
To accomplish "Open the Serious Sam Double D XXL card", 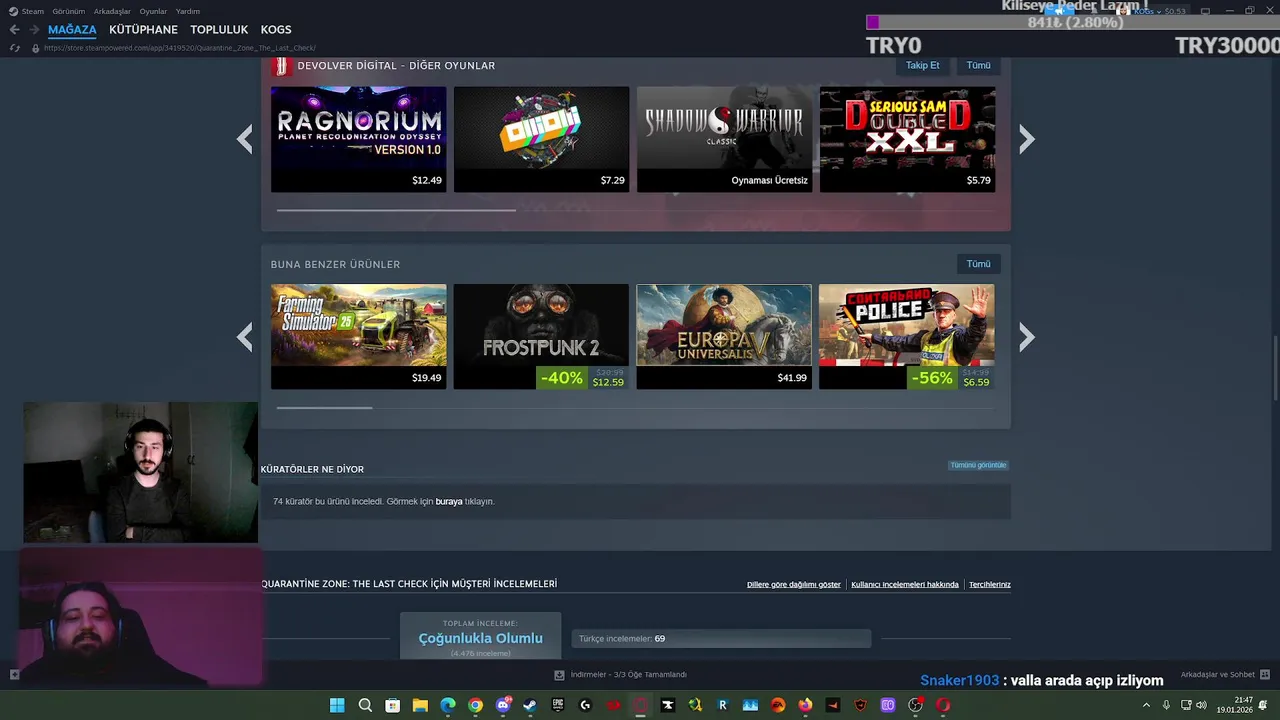I will pyautogui.click(x=907, y=139).
